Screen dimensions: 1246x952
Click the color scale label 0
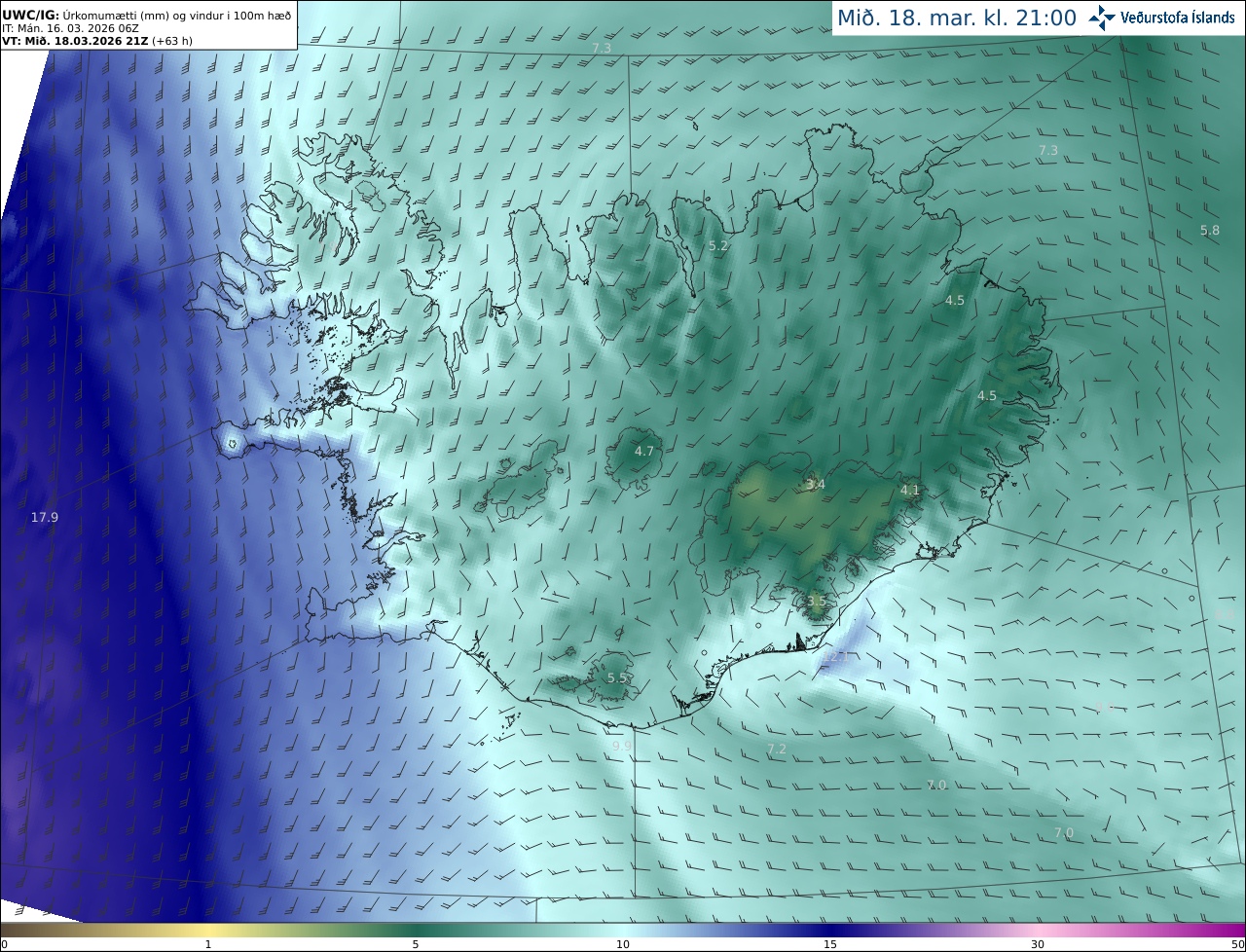pyautogui.click(x=4, y=945)
